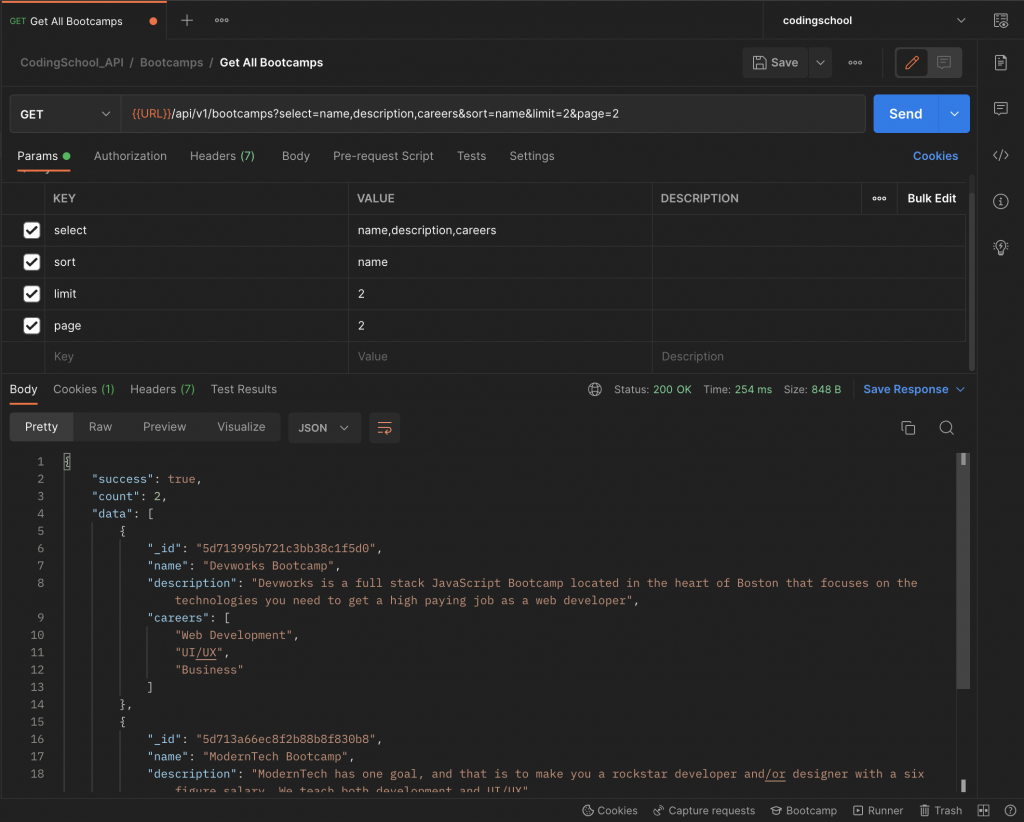Screen dimensions: 1024x822
Task: Click the name,description,careers value cell
Action: 500,230
